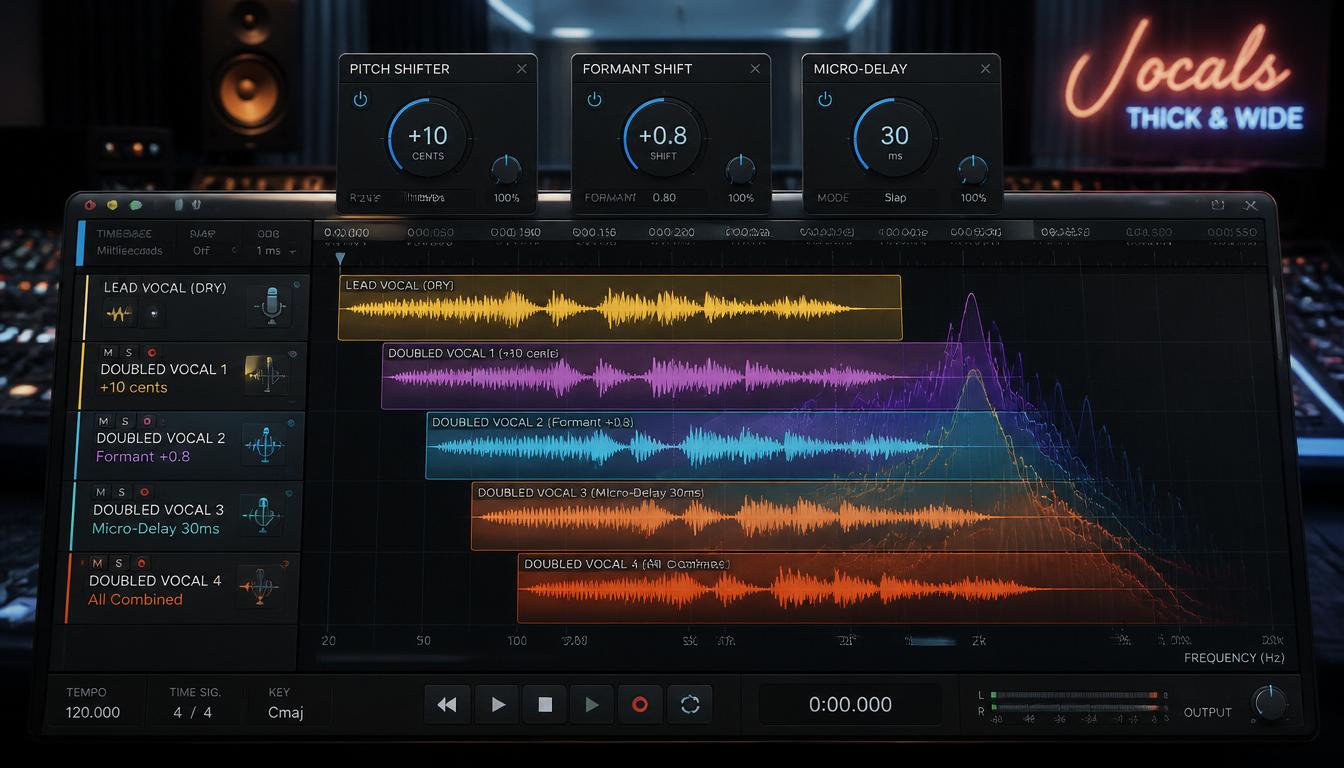Image resolution: width=1344 pixels, height=768 pixels.
Task: Toggle Micro-Delay power button
Action: [x=825, y=99]
